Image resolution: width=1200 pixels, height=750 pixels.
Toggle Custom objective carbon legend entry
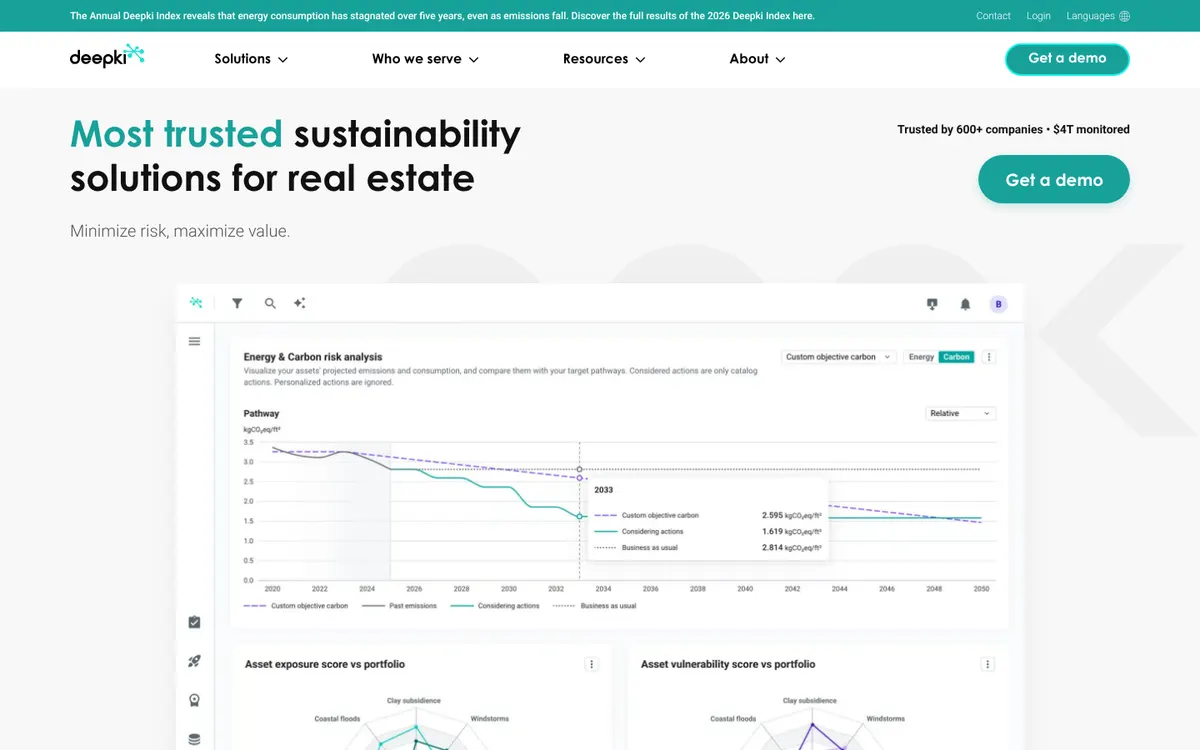tap(296, 606)
